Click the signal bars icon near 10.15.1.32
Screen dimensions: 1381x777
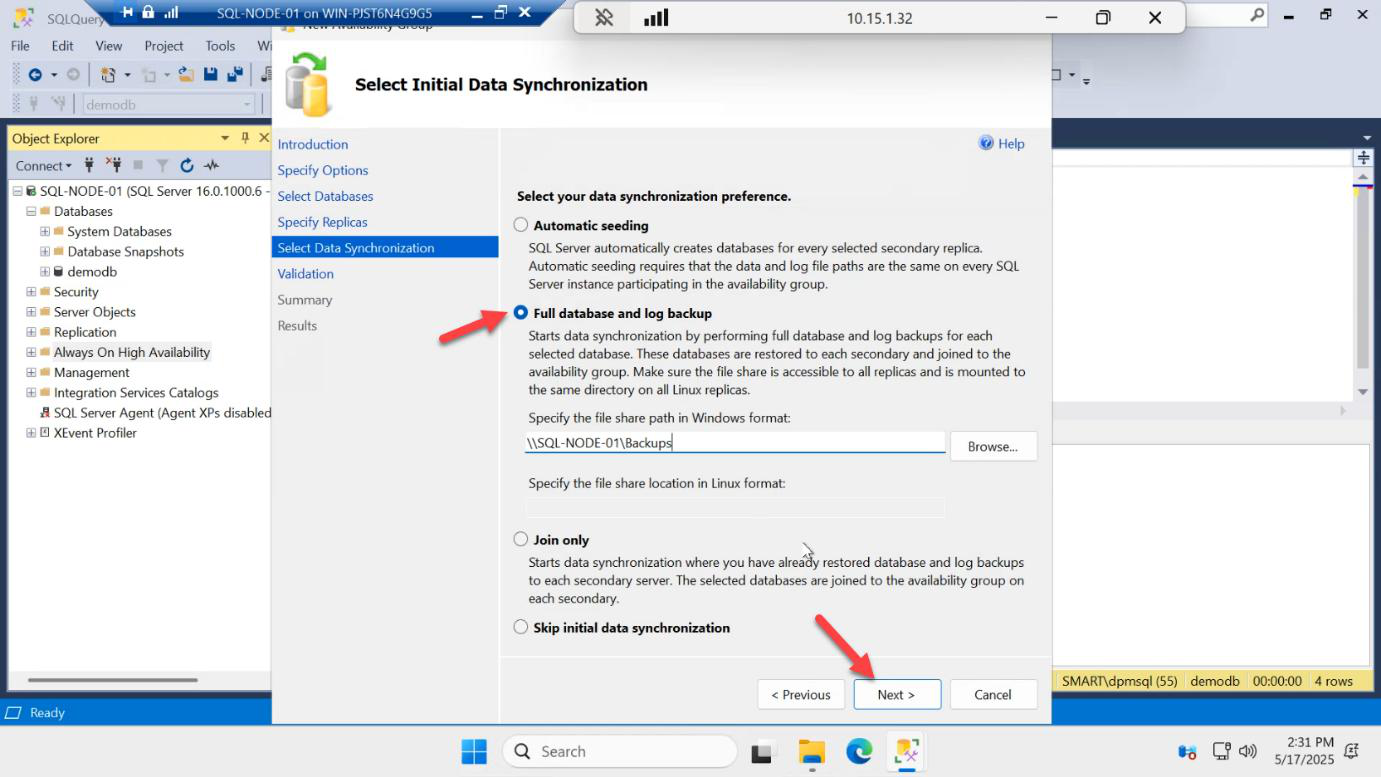656,18
